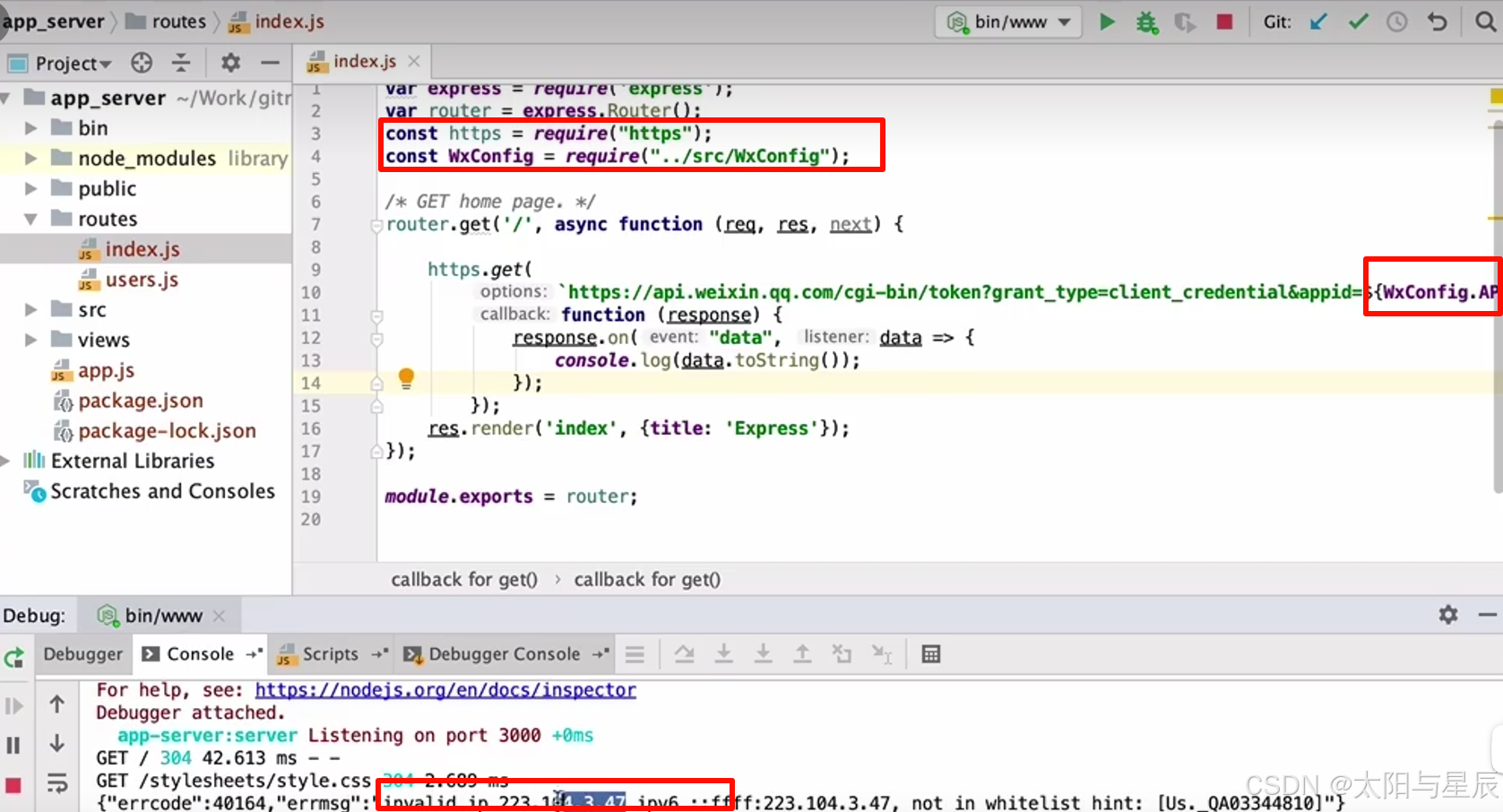Open Search Everywhere magnifier icon
Viewport: 1503px width, 812px height.
[1485, 22]
